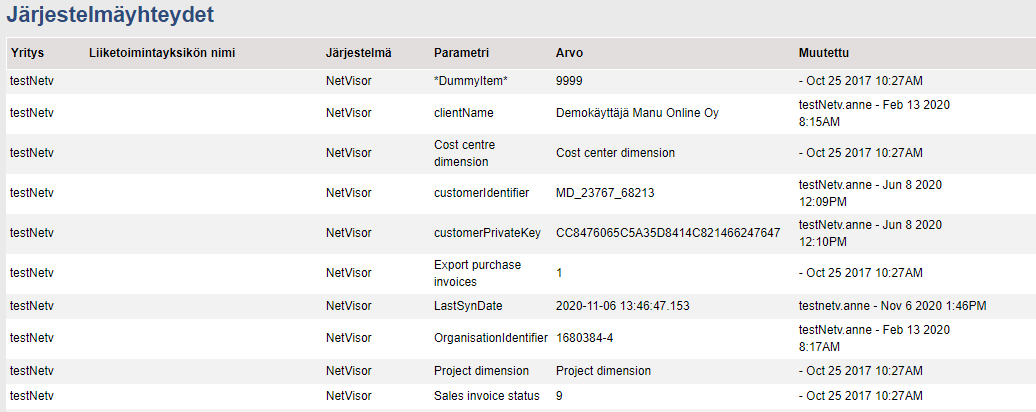The width and height of the screenshot is (1036, 412).
Task: Select the 'Sales invoice status' parameter cell
Action: (x=486, y=396)
